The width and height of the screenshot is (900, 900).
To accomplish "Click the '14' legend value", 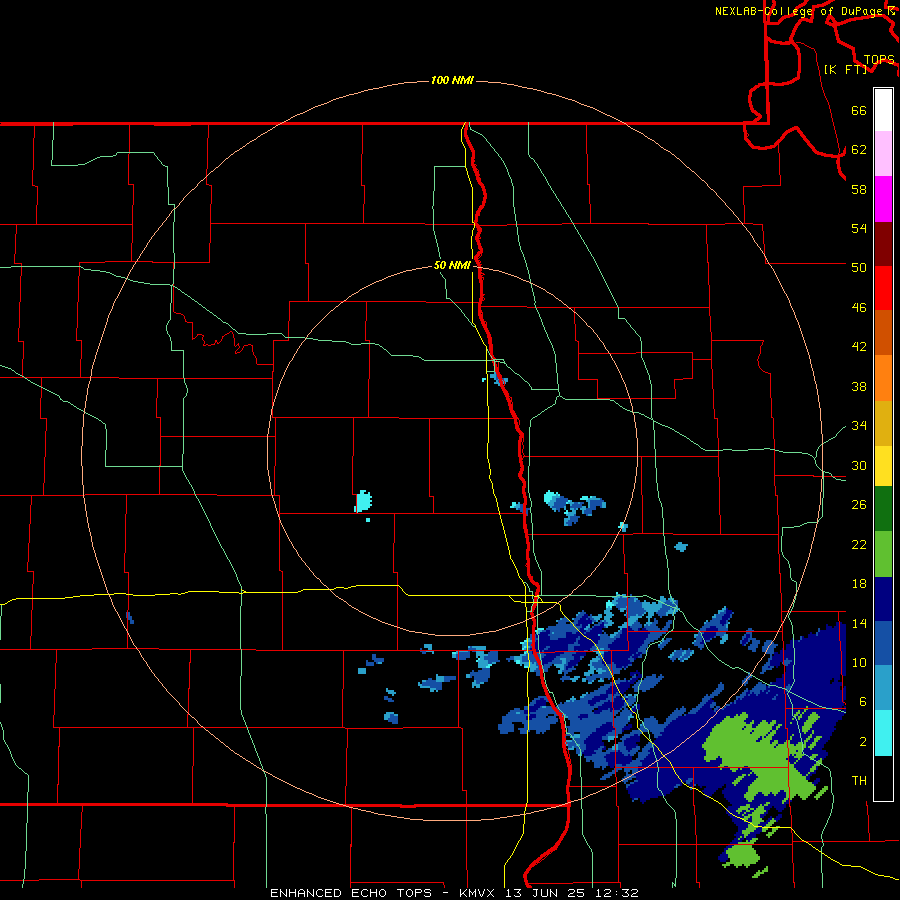I will tap(859, 623).
